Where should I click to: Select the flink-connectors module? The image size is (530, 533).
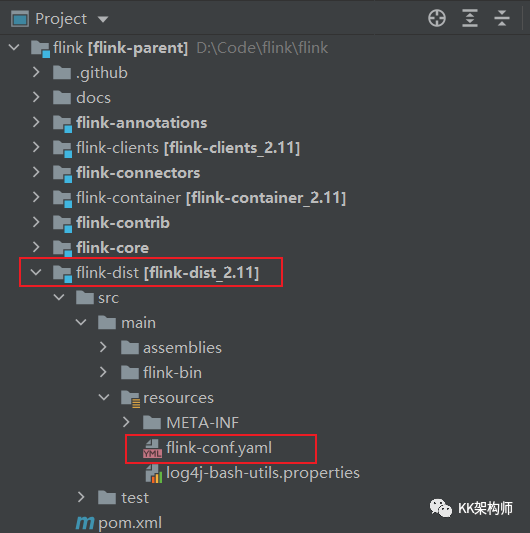pyautogui.click(x=138, y=173)
